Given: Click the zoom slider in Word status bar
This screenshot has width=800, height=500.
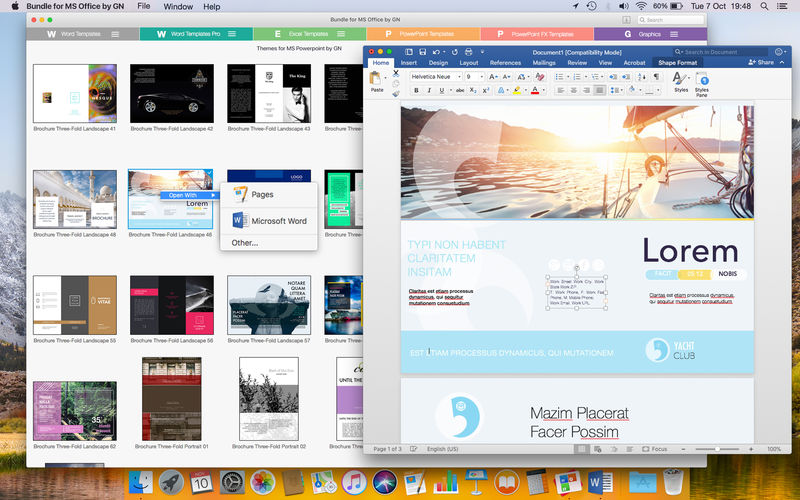Looking at the screenshot, I should pos(717,449).
